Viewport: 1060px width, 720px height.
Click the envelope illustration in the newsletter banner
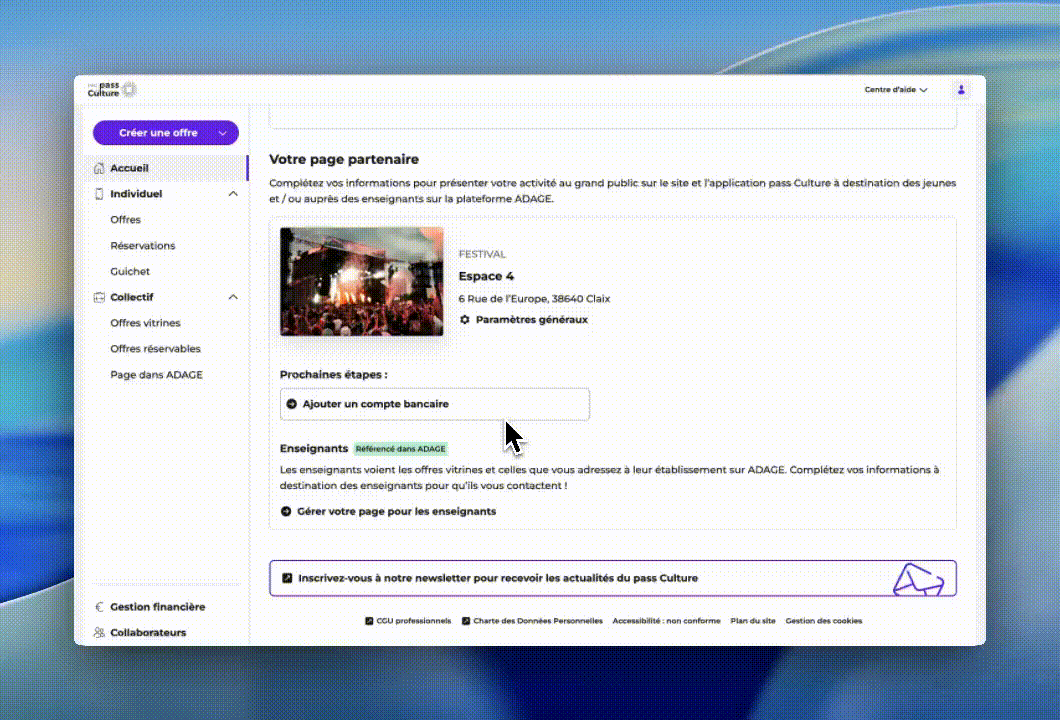click(918, 580)
